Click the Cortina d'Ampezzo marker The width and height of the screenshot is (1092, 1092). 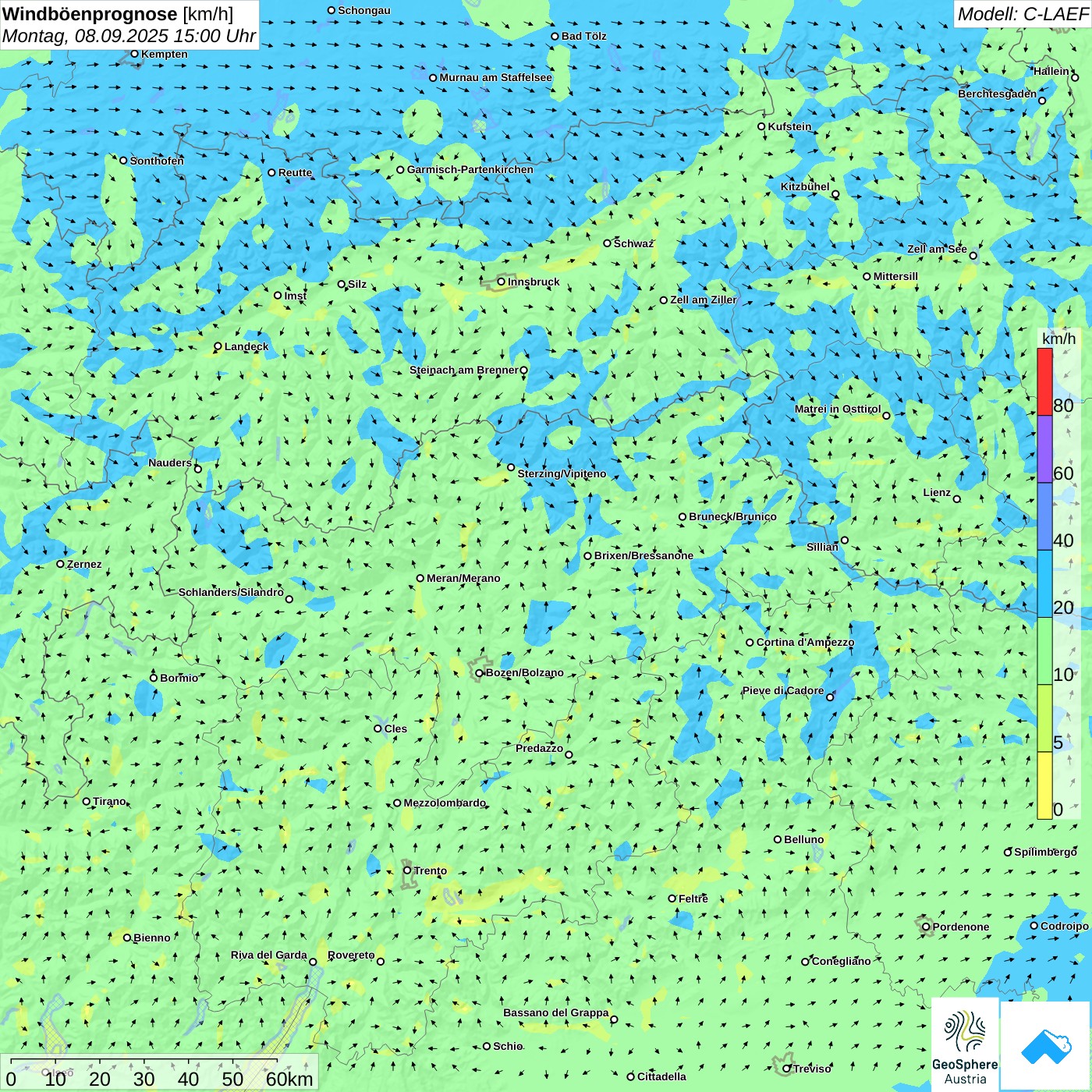pos(750,643)
